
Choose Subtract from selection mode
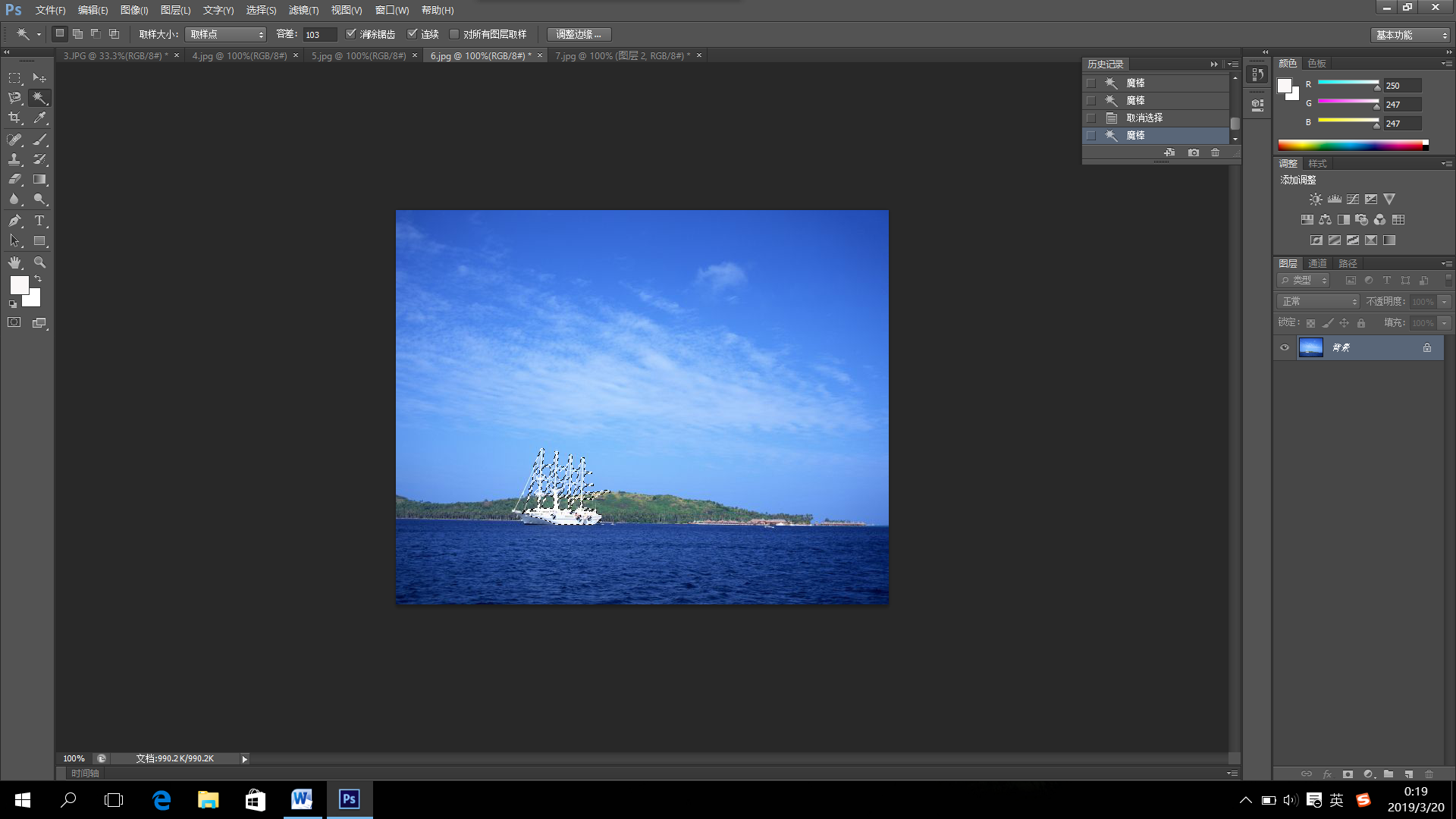[x=96, y=34]
